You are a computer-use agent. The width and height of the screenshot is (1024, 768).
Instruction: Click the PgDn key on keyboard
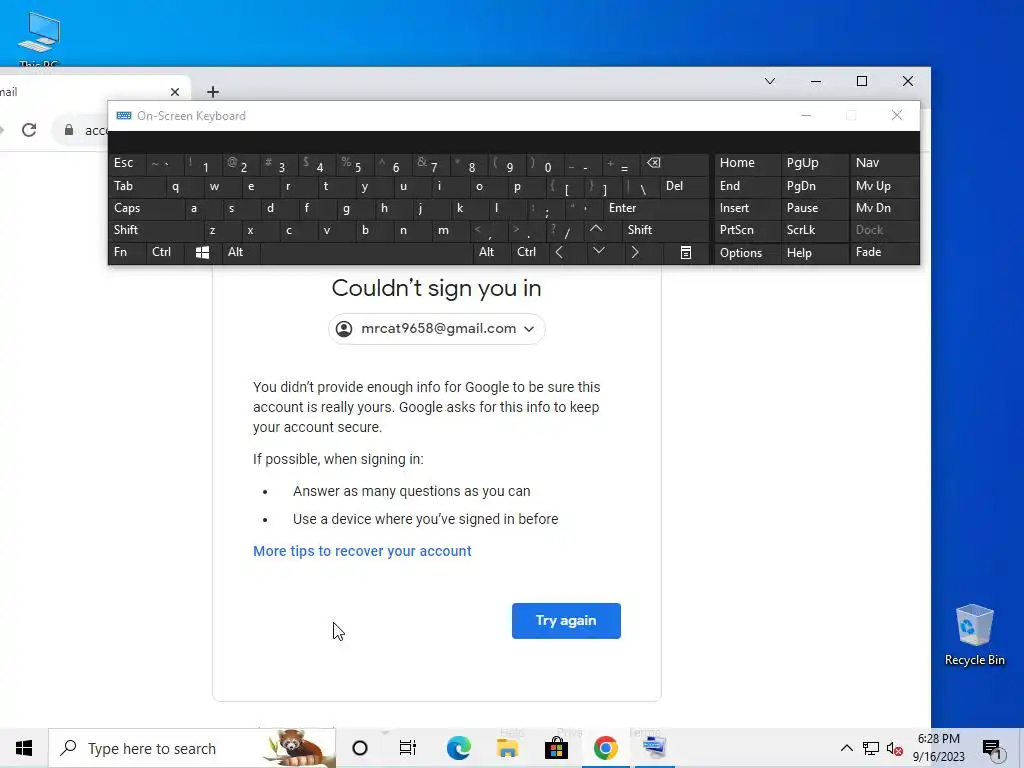pos(815,186)
